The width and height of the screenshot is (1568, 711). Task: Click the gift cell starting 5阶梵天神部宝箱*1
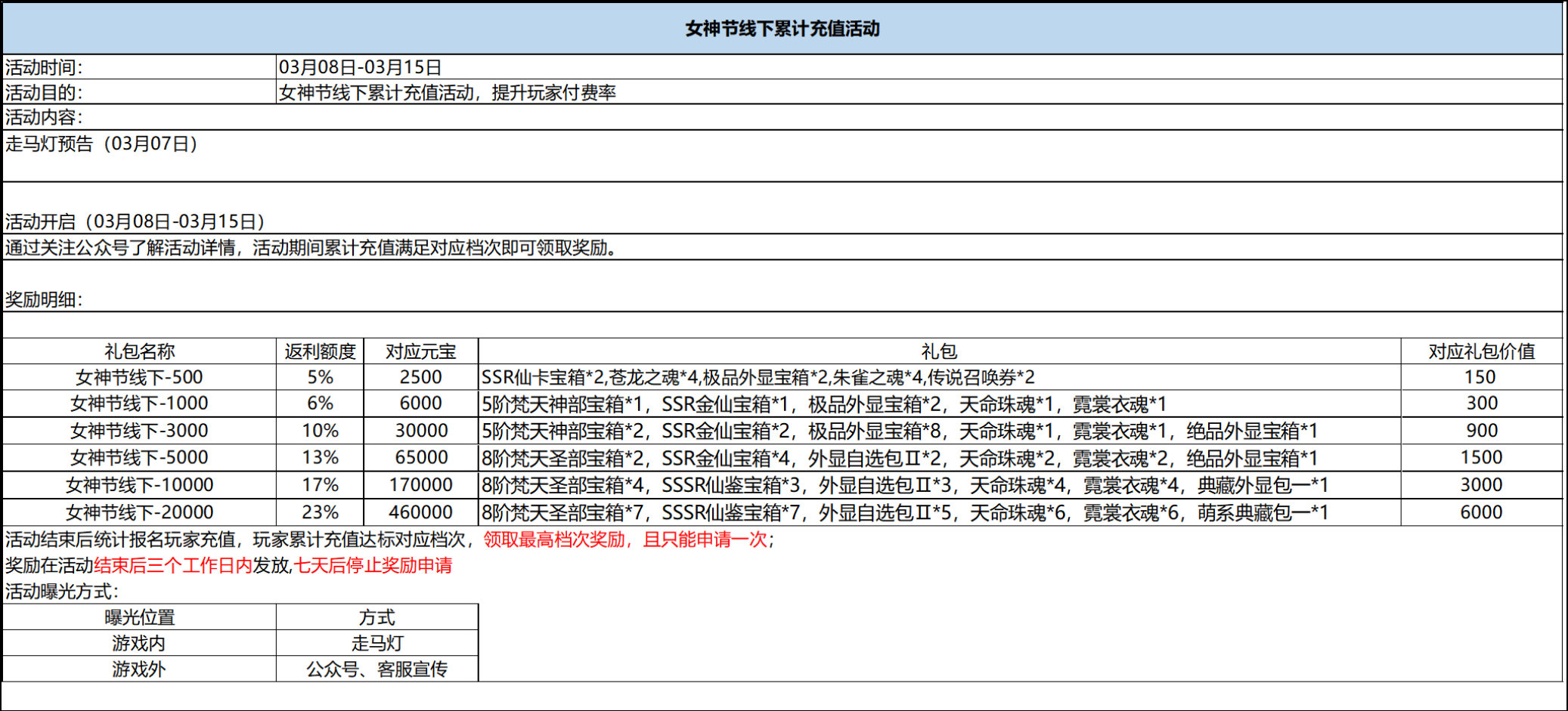[x=940, y=403]
